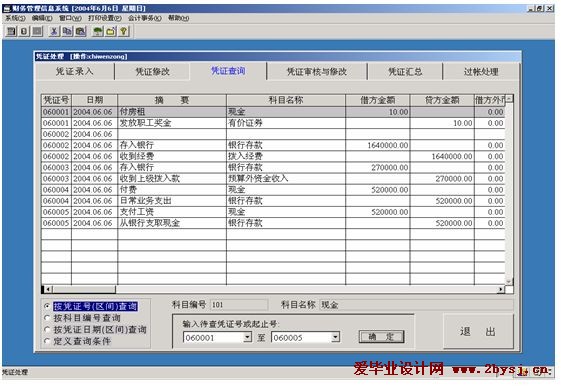
Task: Open the starting voucher number 060001 dropdown
Action: coord(248,337)
